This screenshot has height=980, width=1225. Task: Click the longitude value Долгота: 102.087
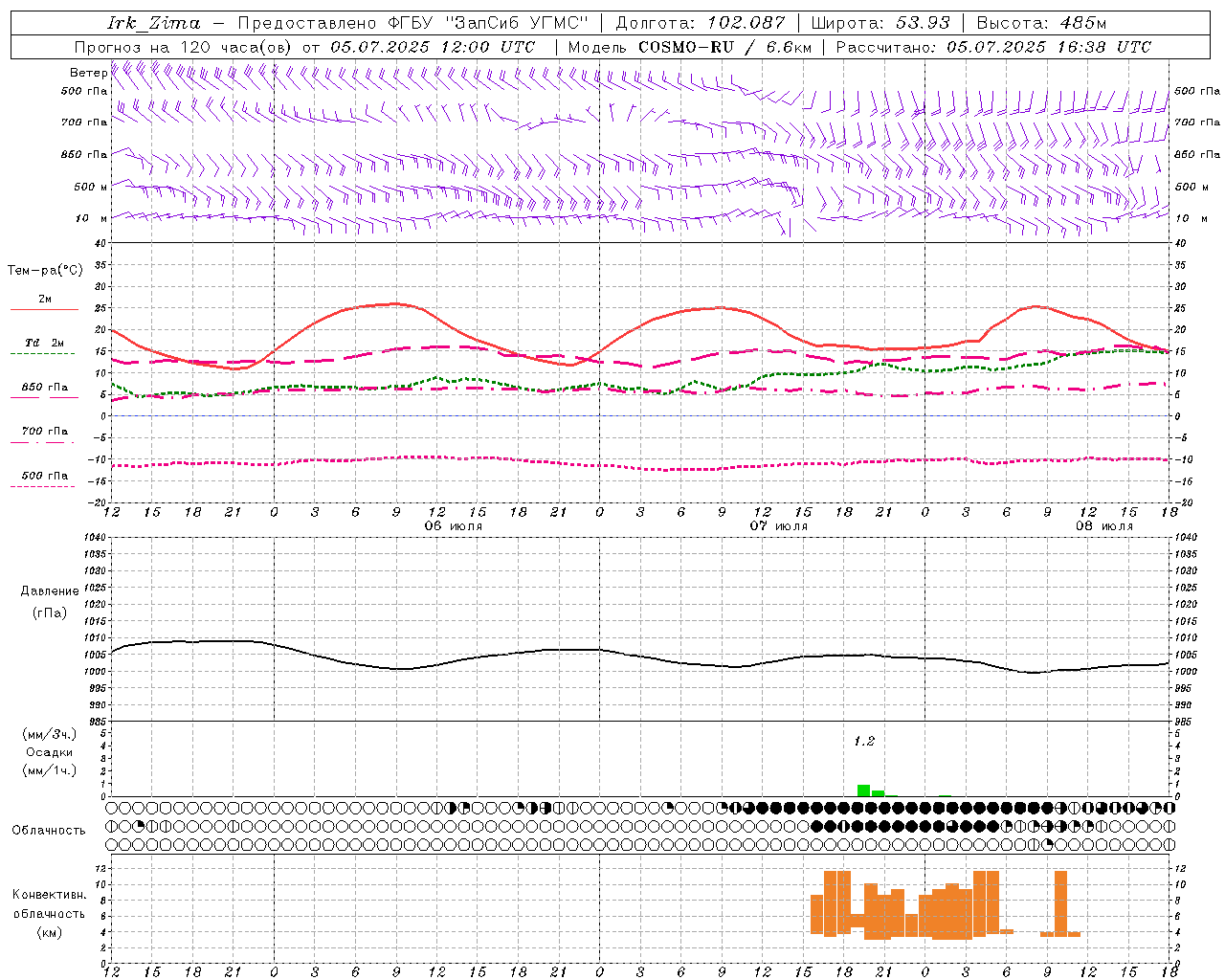(700, 23)
